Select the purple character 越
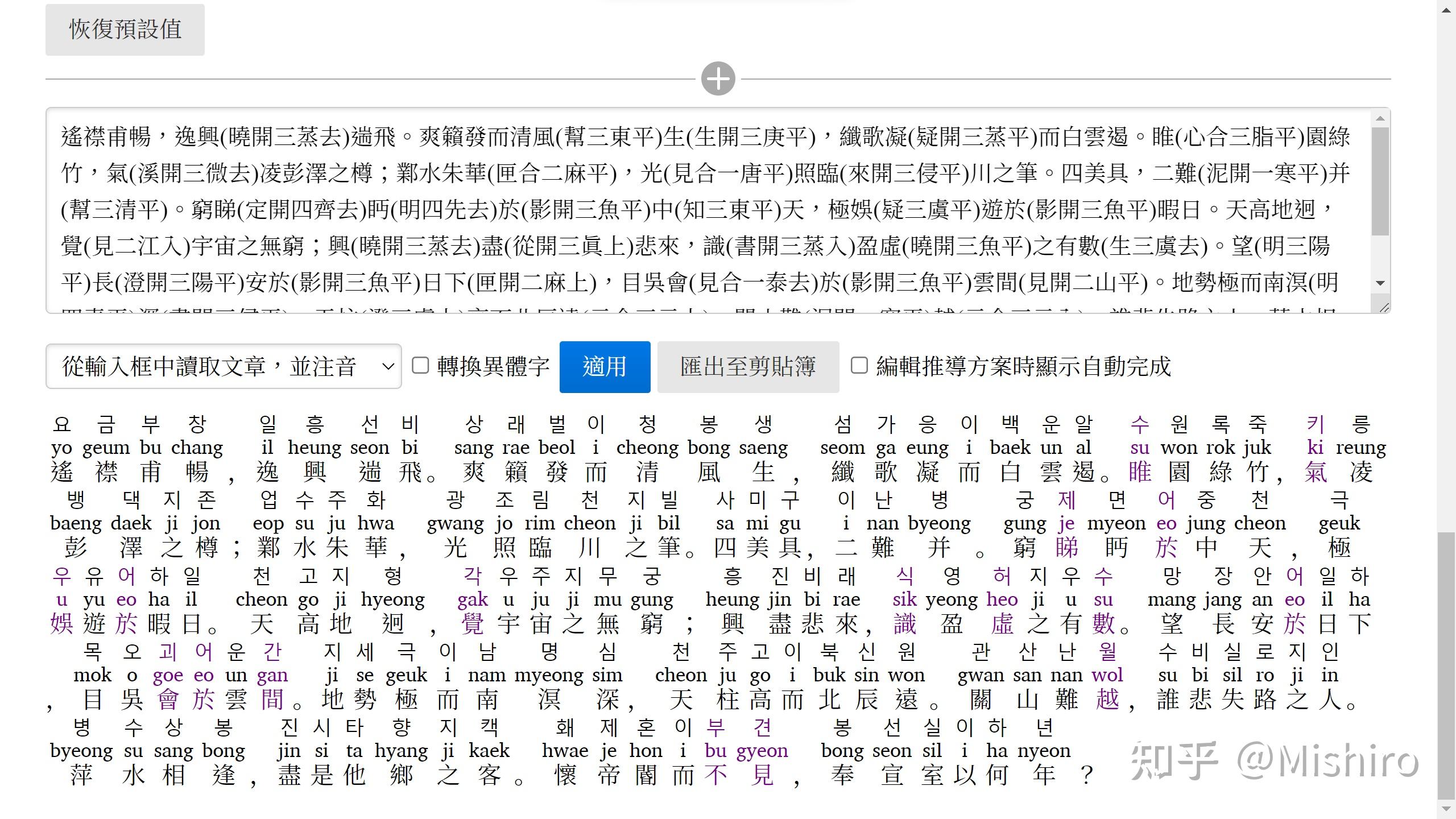This screenshot has width=1456, height=819. [x=1107, y=700]
